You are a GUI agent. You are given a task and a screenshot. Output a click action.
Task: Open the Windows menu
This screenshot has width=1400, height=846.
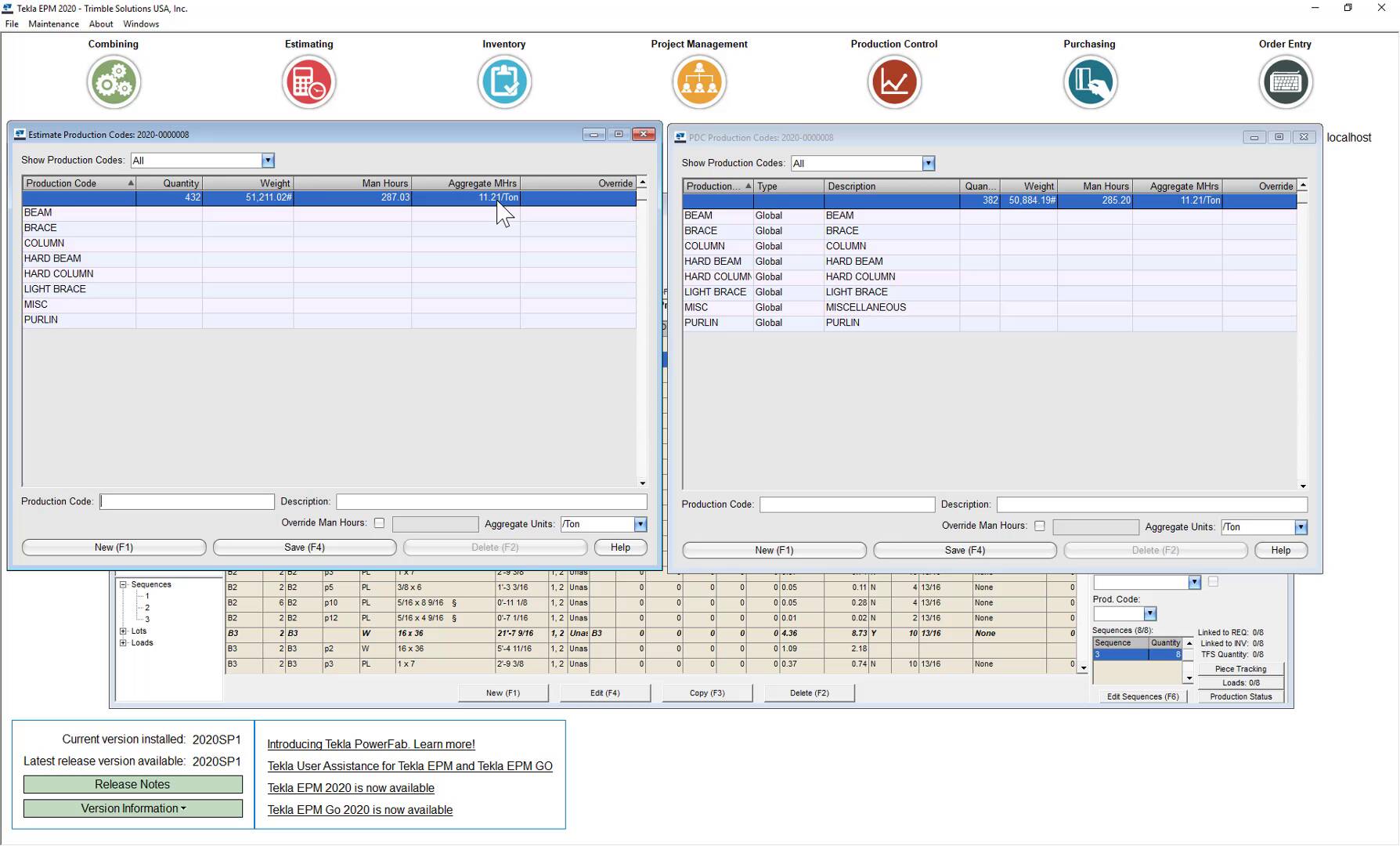point(141,24)
